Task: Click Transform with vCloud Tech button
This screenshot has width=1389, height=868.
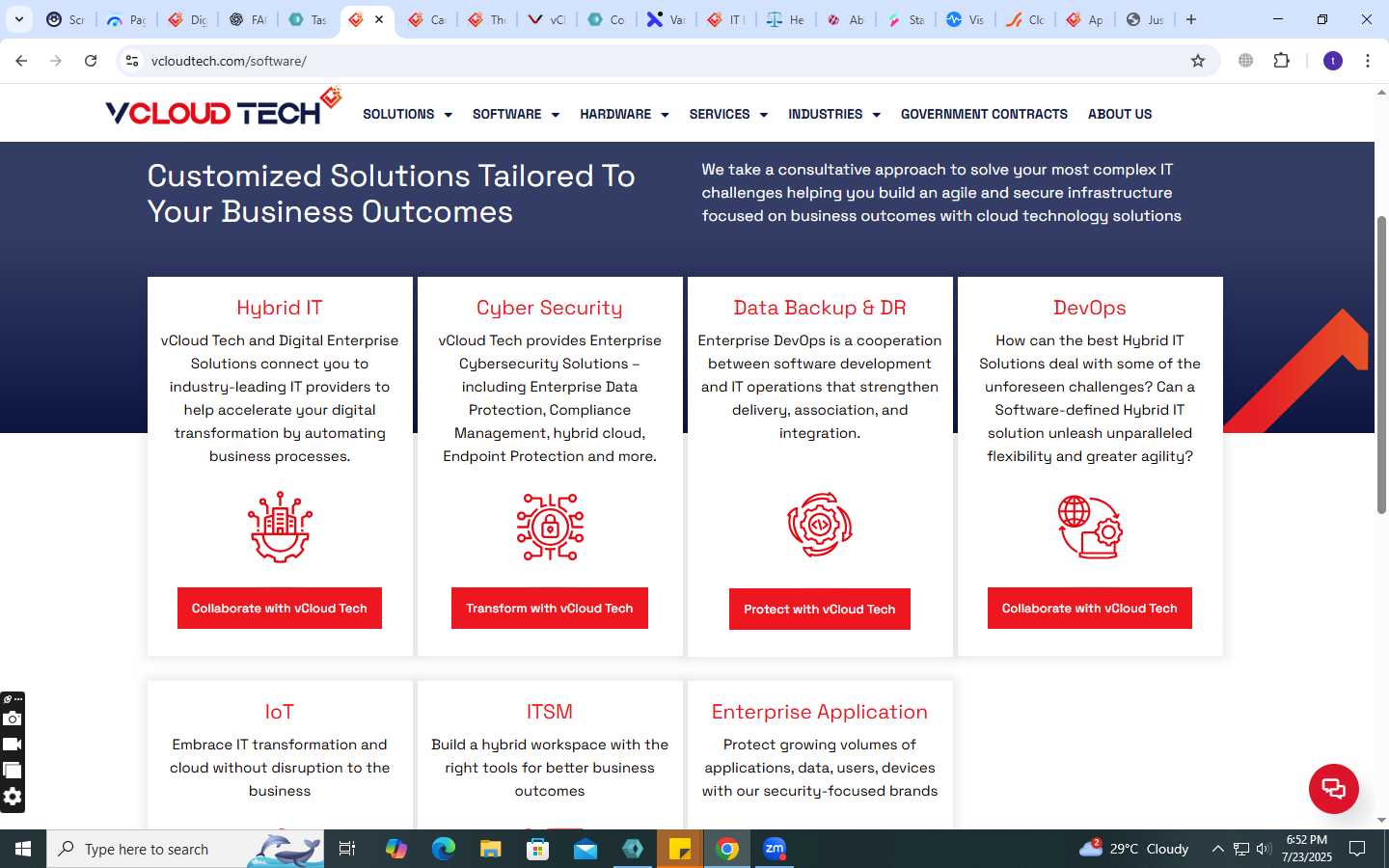Action: pos(550,608)
